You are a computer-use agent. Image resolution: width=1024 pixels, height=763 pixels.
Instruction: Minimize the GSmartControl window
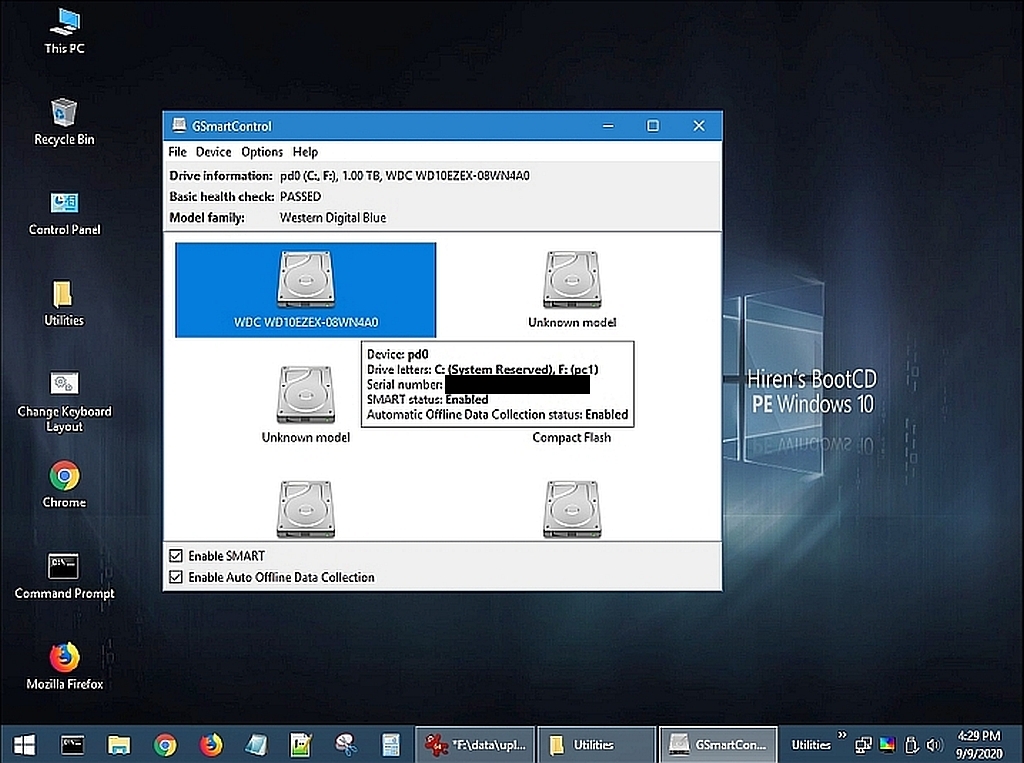pyautogui.click(x=608, y=125)
